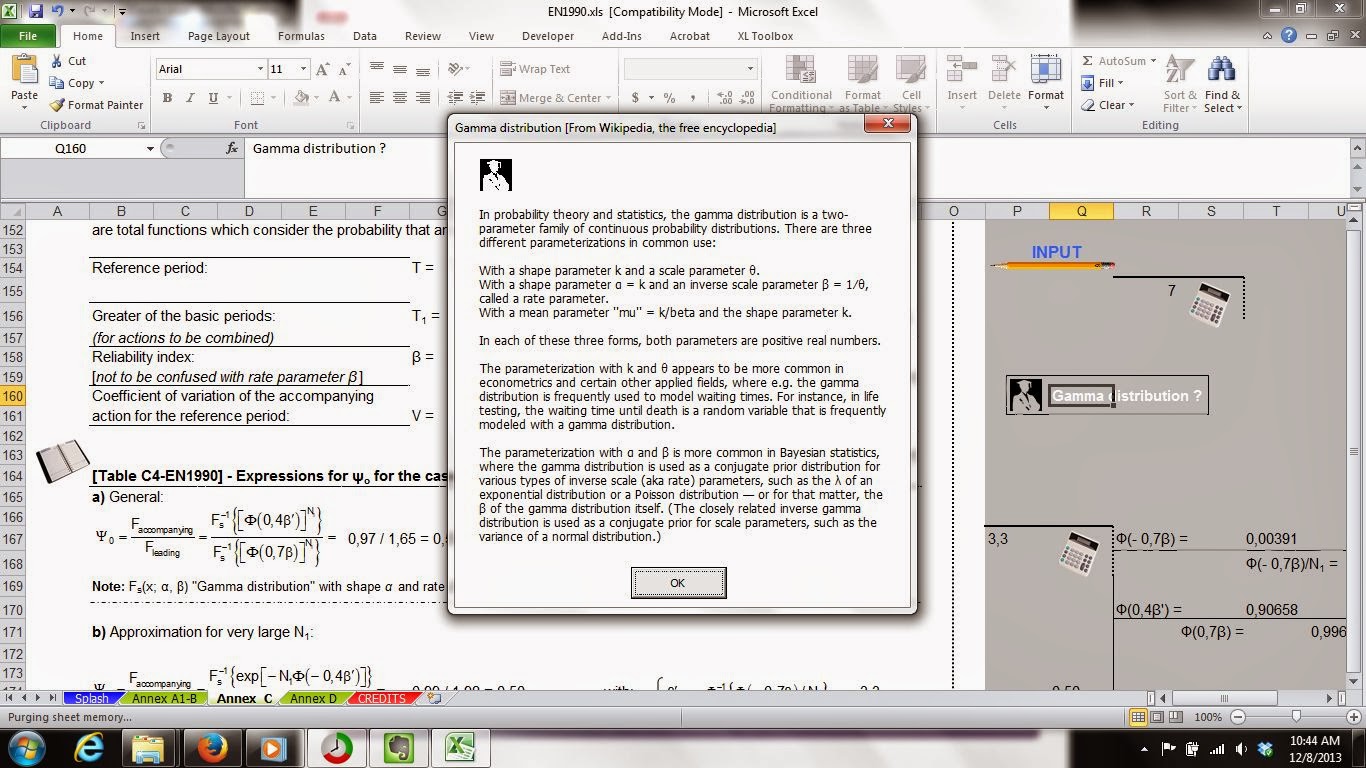Click the zoom slider at 100%

pyautogui.click(x=1296, y=717)
